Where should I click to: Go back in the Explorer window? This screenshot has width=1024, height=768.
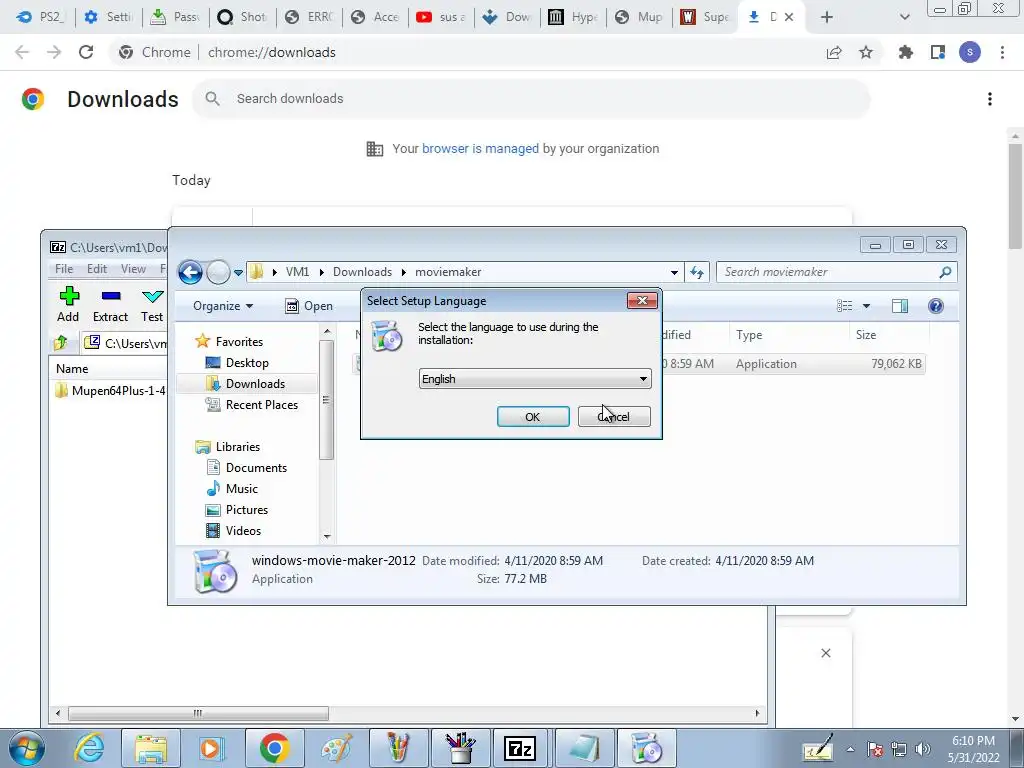pyautogui.click(x=190, y=272)
